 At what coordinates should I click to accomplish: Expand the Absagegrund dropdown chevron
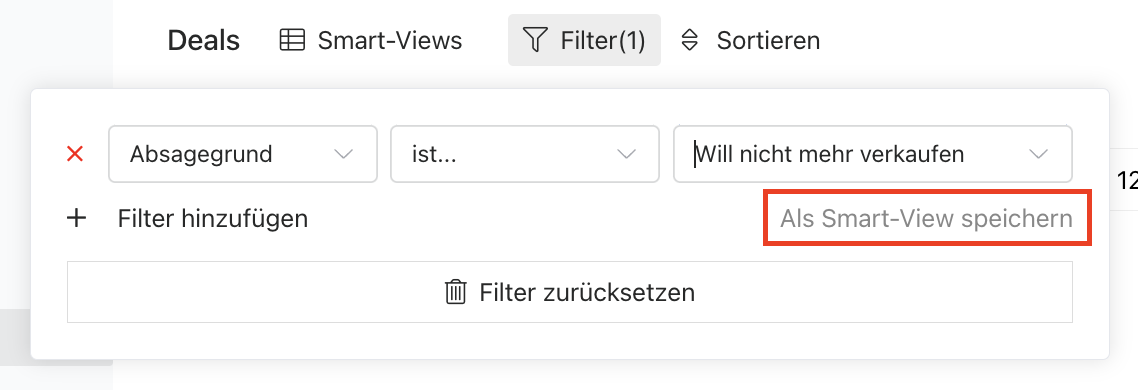(343, 154)
